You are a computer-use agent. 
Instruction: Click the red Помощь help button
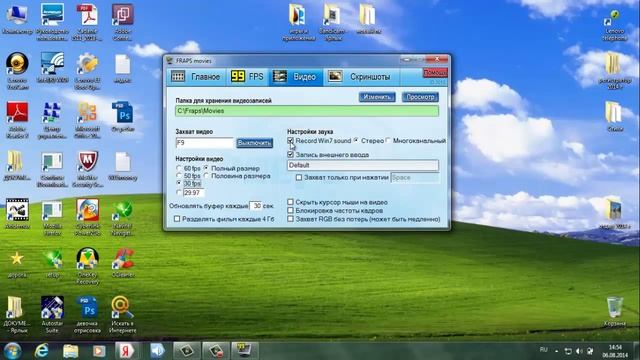coord(435,73)
